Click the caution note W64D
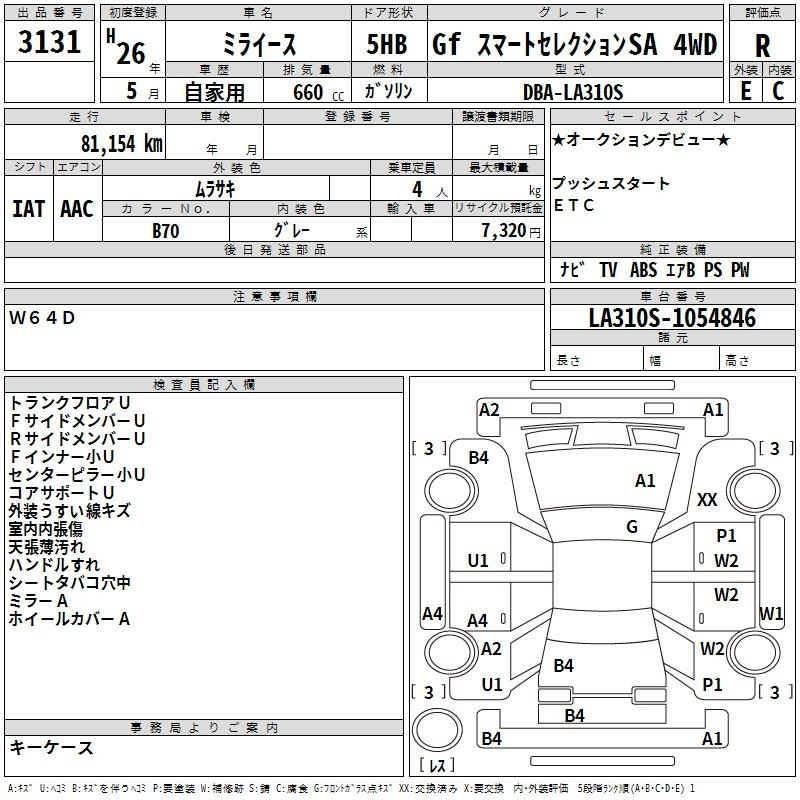The image size is (800, 800). click(x=42, y=318)
